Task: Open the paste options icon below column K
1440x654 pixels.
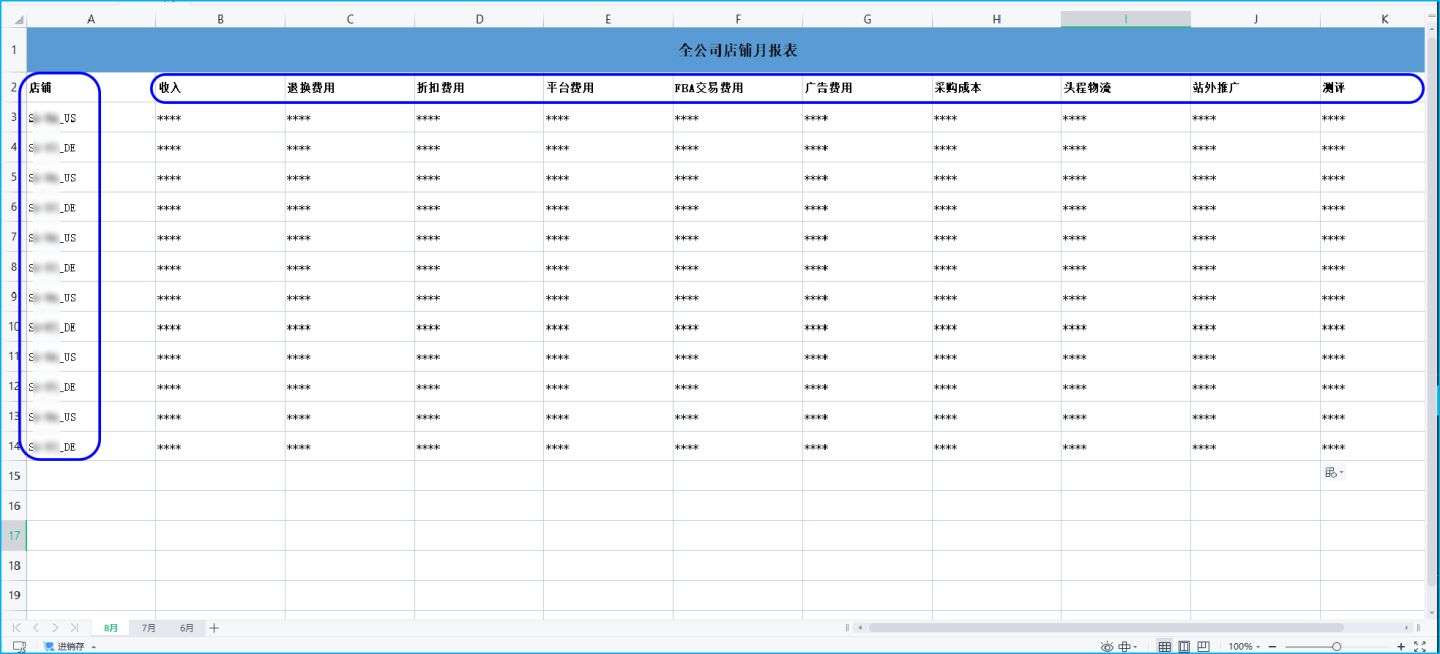Action: coord(1334,473)
